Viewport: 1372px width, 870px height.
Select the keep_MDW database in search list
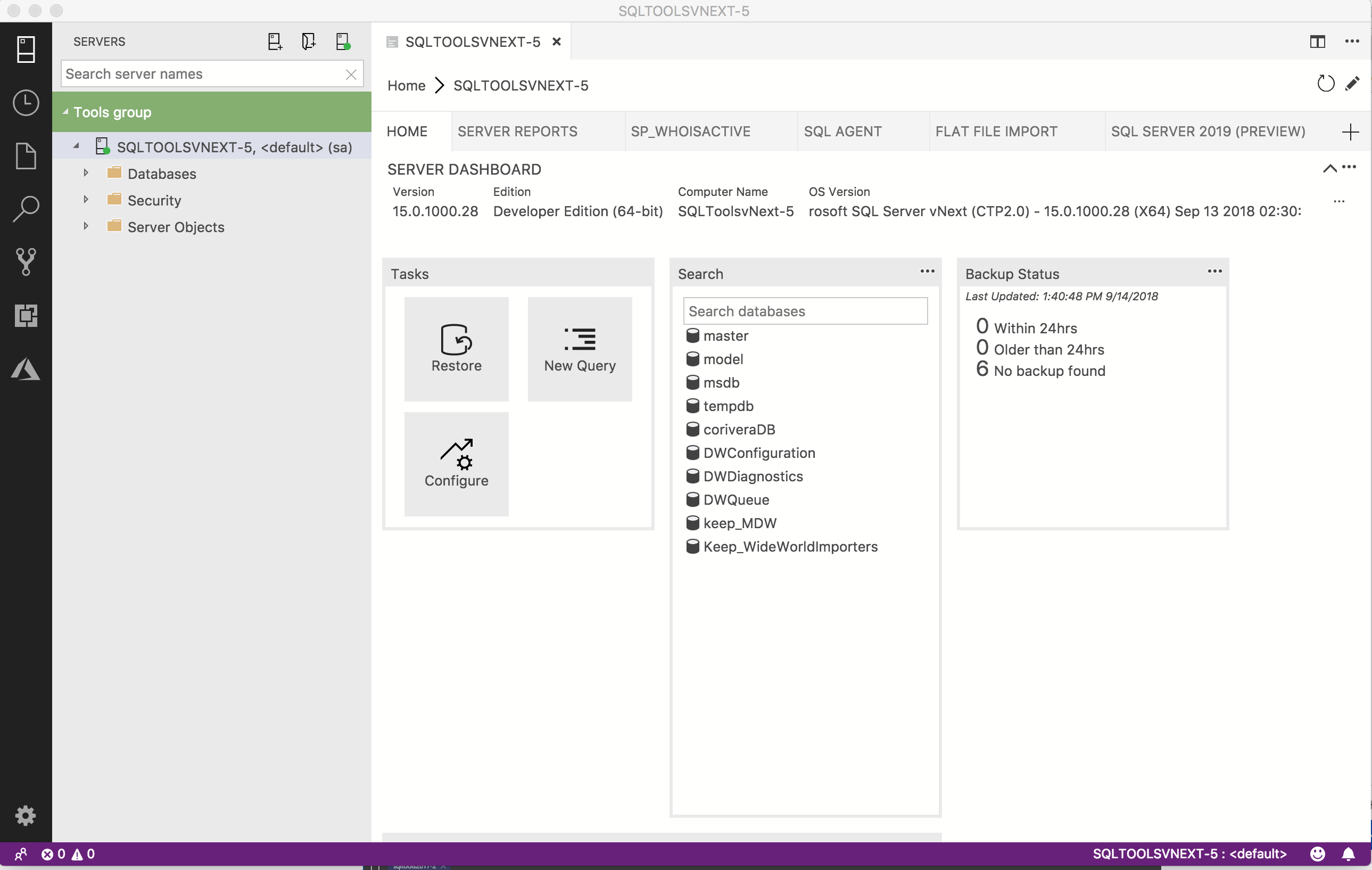(x=740, y=523)
